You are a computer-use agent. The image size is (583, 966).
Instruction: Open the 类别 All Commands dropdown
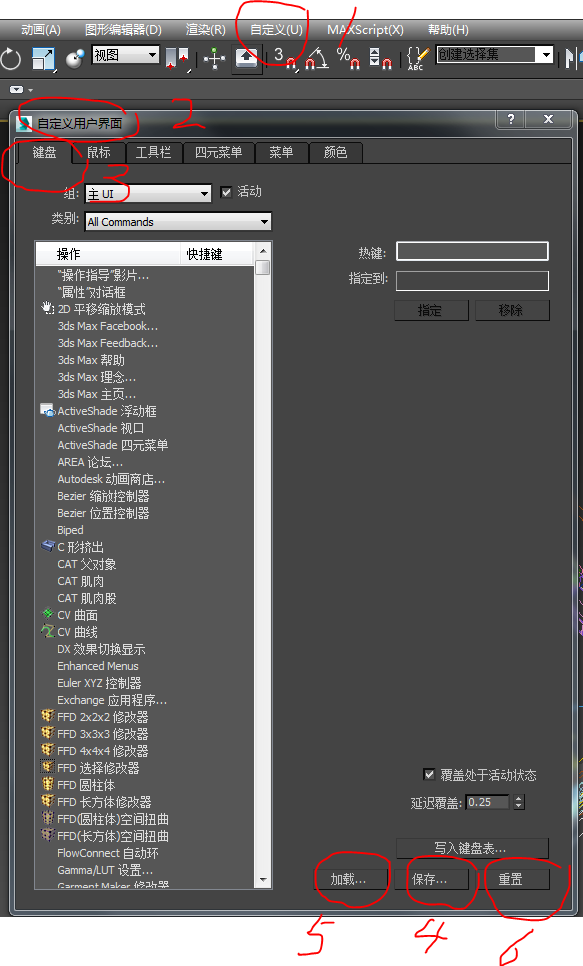[178, 222]
